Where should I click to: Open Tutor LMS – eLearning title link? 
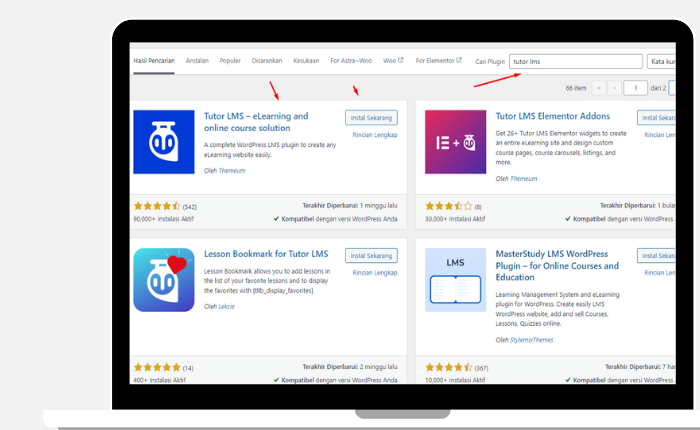[256, 122]
